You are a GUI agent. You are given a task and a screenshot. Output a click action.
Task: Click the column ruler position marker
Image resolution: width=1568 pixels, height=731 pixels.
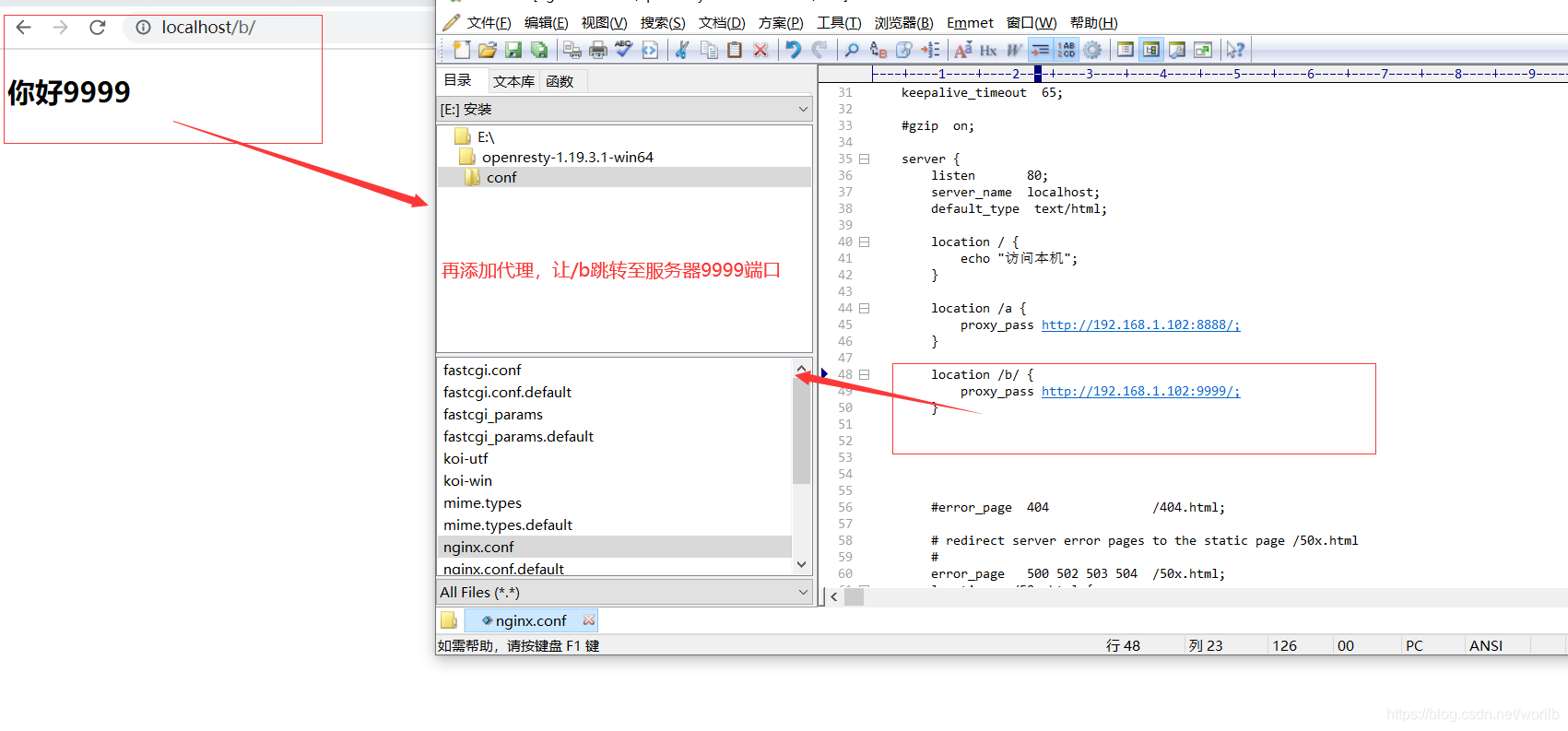pyautogui.click(x=1037, y=73)
